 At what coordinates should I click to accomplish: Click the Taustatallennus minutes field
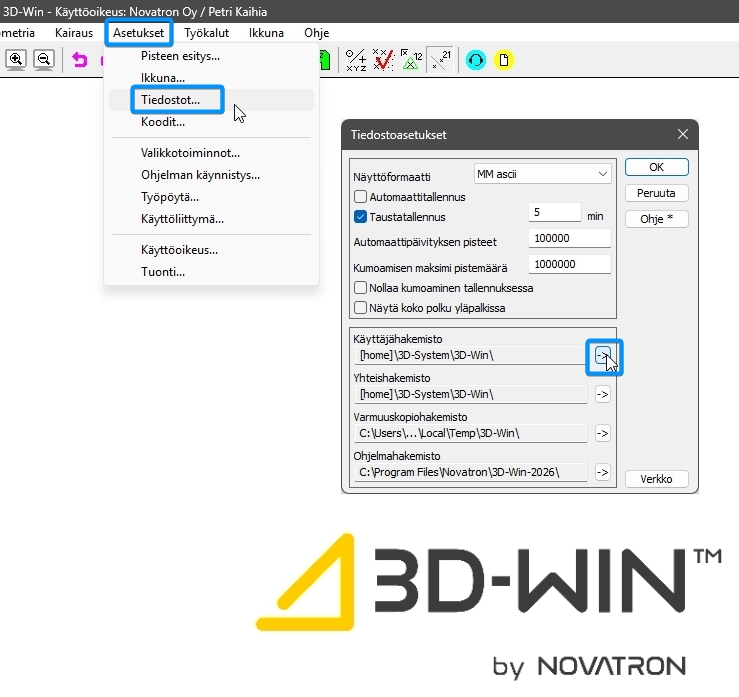555,213
